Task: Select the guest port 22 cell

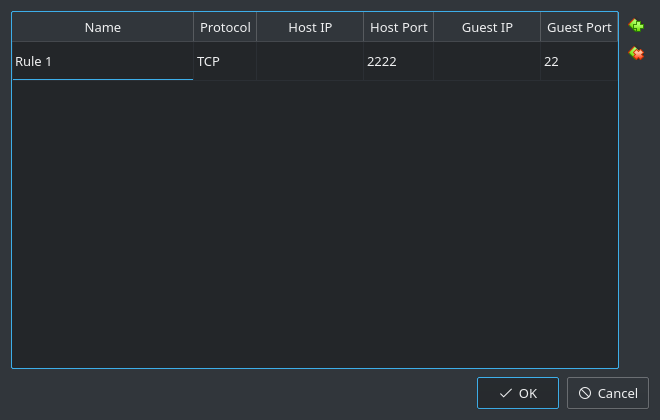Action: coord(579,62)
